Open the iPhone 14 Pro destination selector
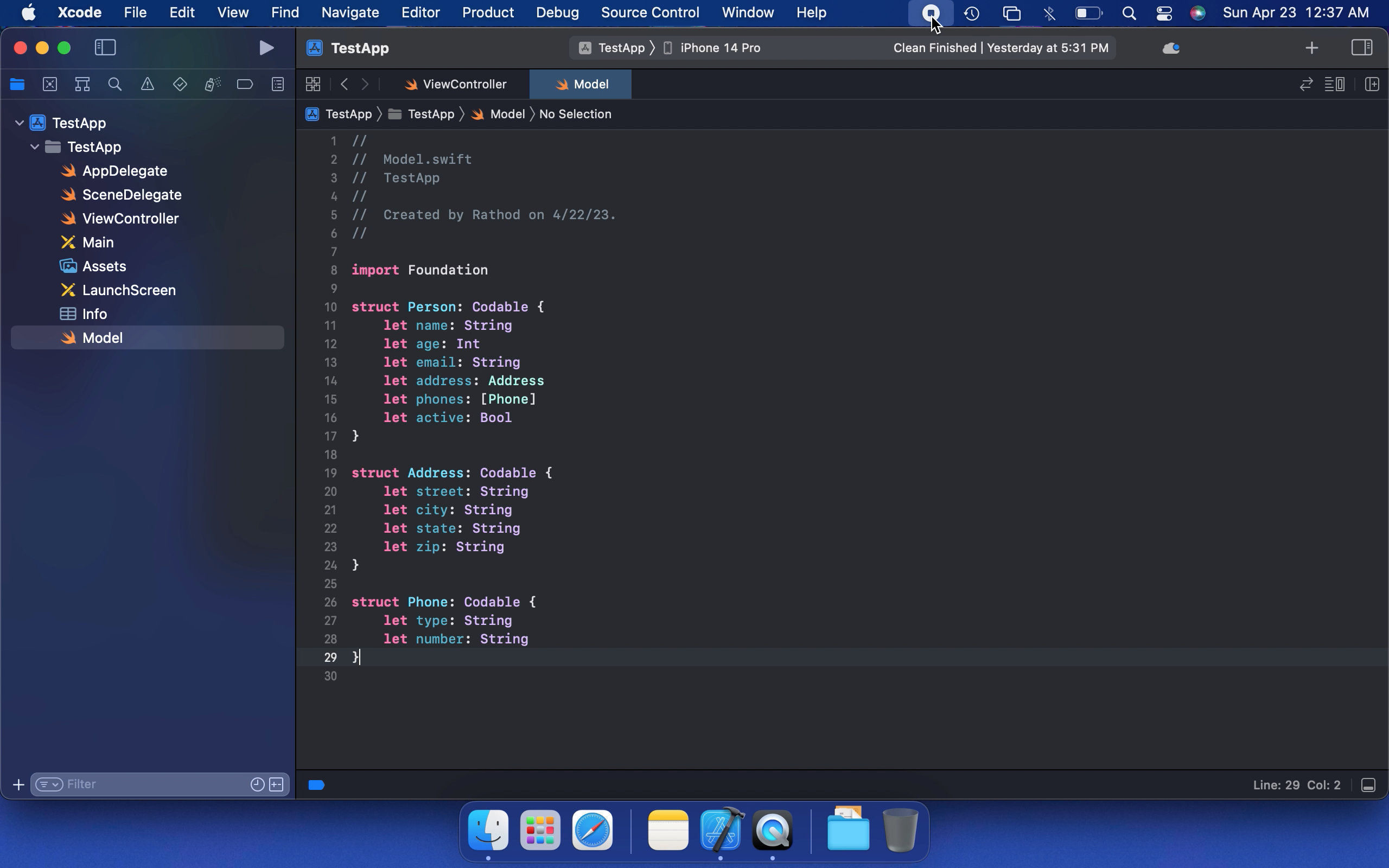The height and width of the screenshot is (868, 1389). click(720, 48)
